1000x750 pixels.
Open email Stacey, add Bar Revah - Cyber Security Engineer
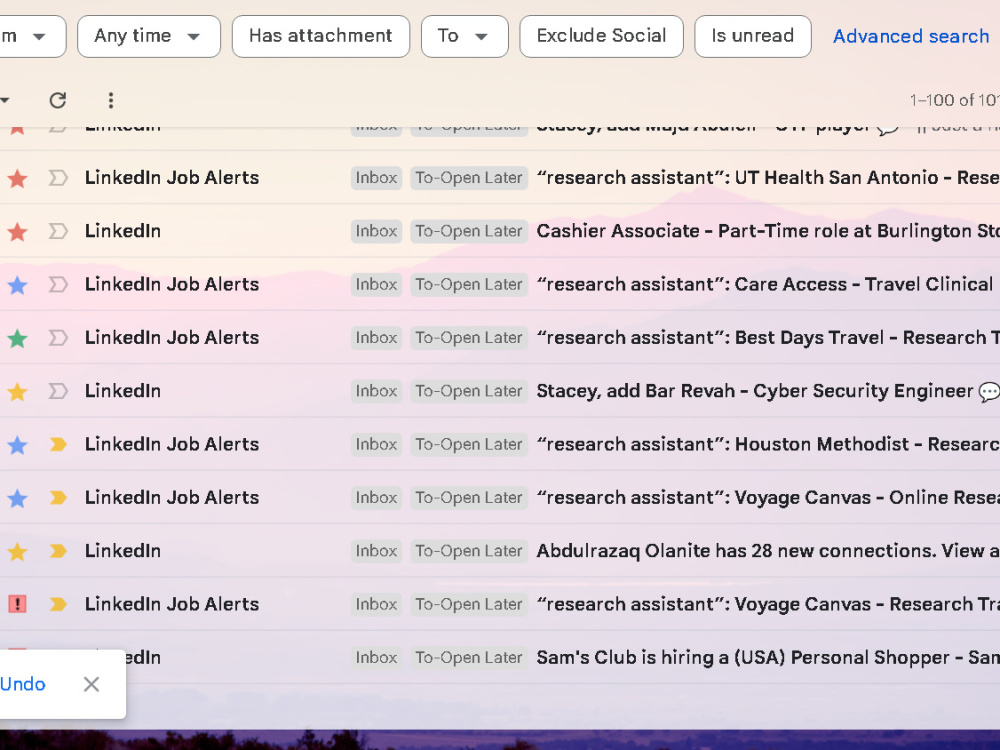[755, 391]
